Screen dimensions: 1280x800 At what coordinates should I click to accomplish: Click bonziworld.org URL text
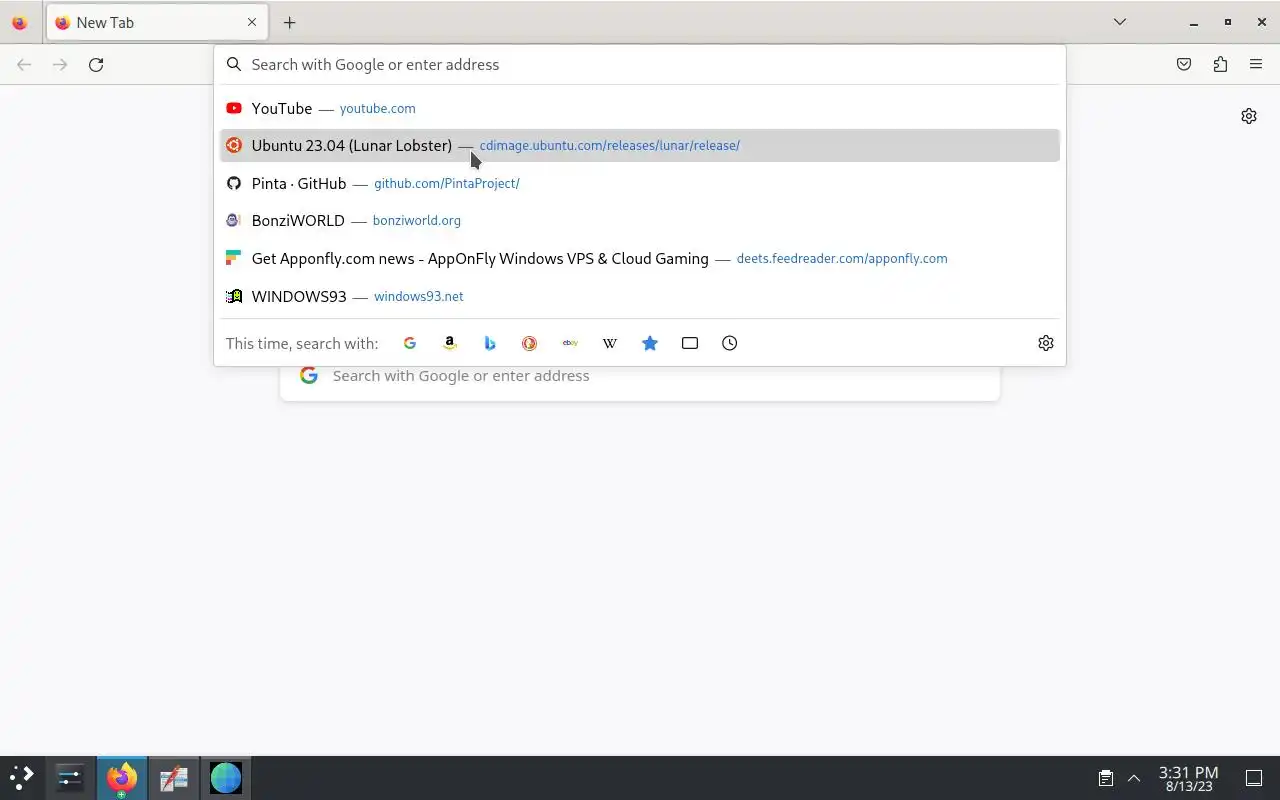tap(416, 220)
